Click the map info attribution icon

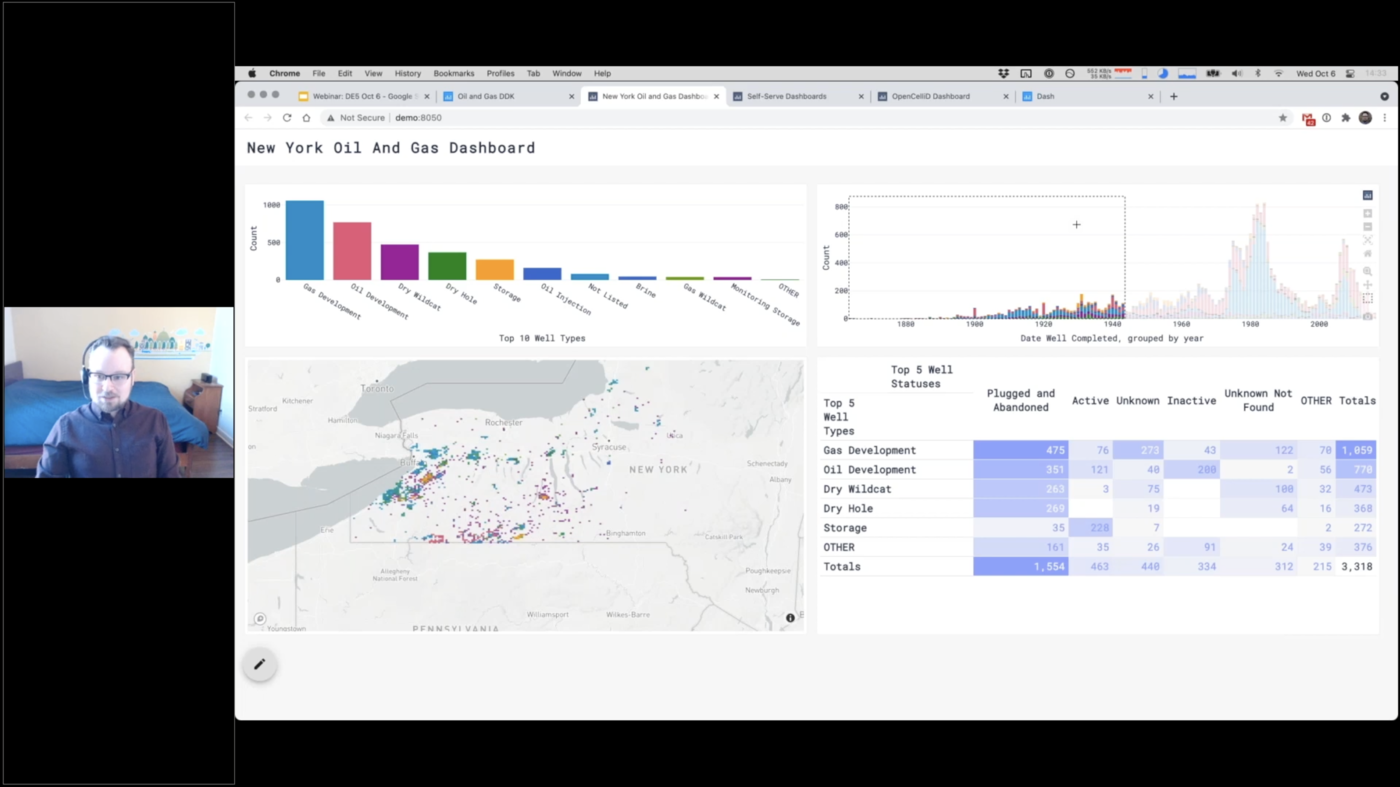coord(790,618)
